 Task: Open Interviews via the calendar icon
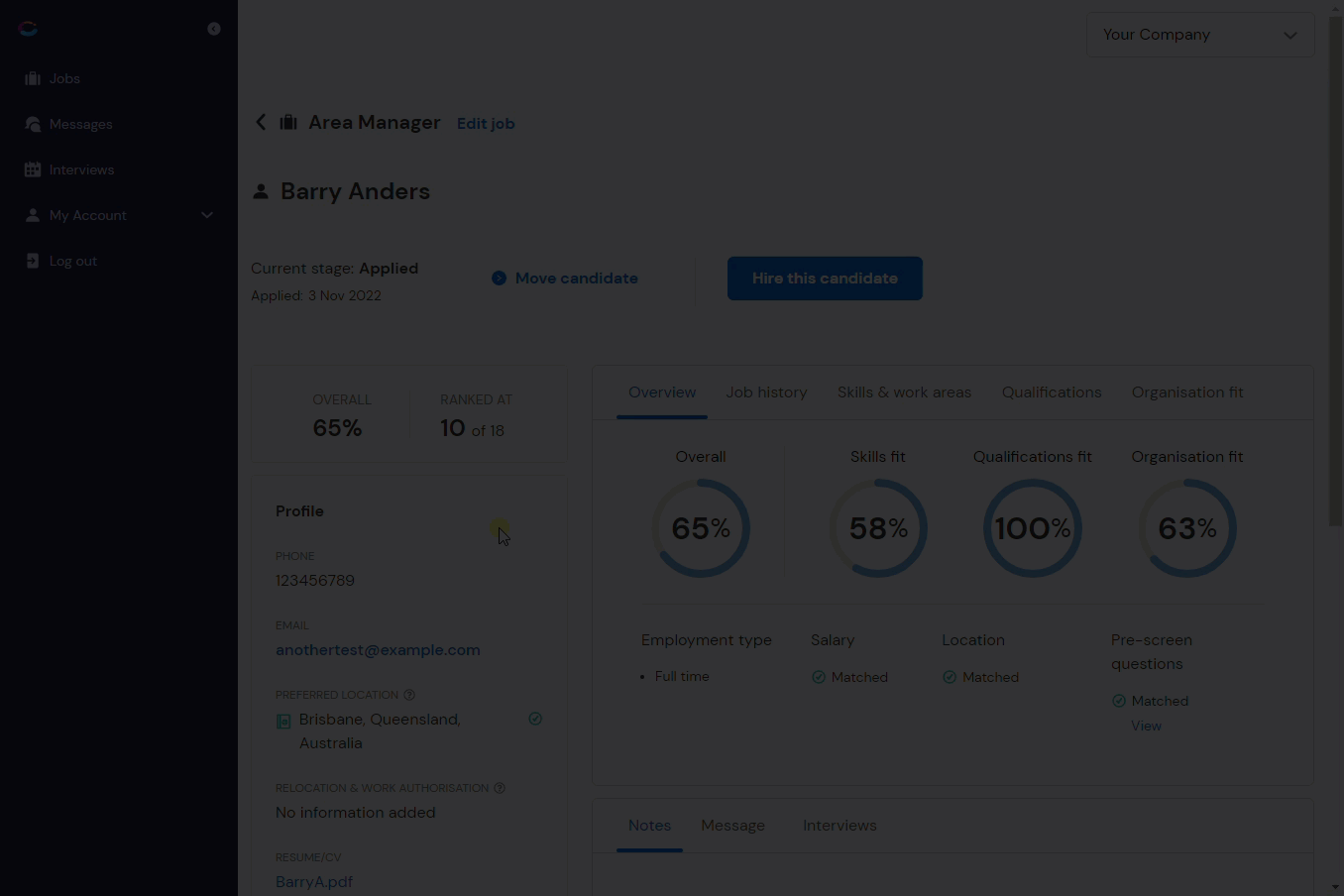[33, 169]
